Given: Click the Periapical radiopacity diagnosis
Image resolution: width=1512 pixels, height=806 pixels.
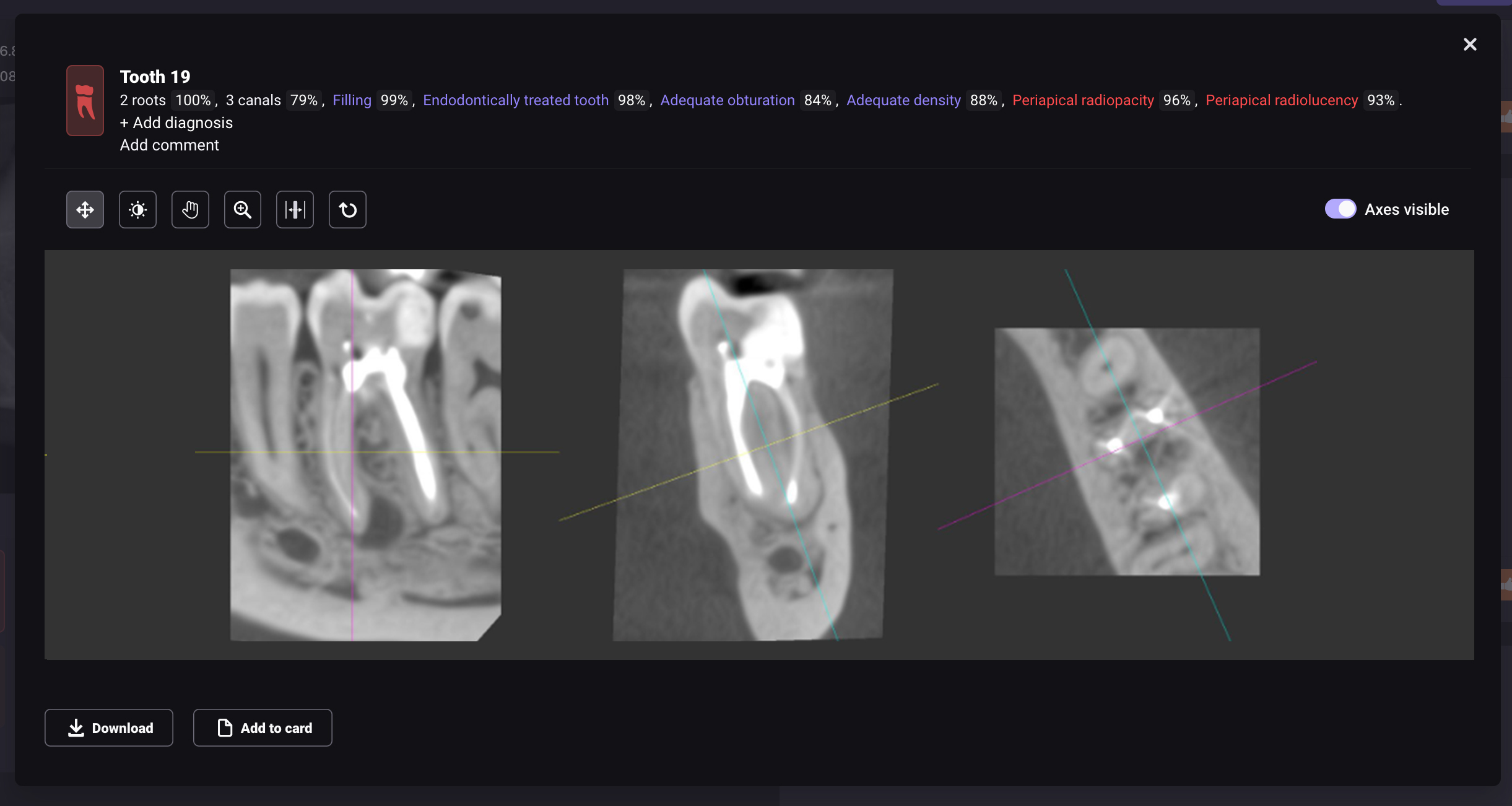Looking at the screenshot, I should (1082, 100).
